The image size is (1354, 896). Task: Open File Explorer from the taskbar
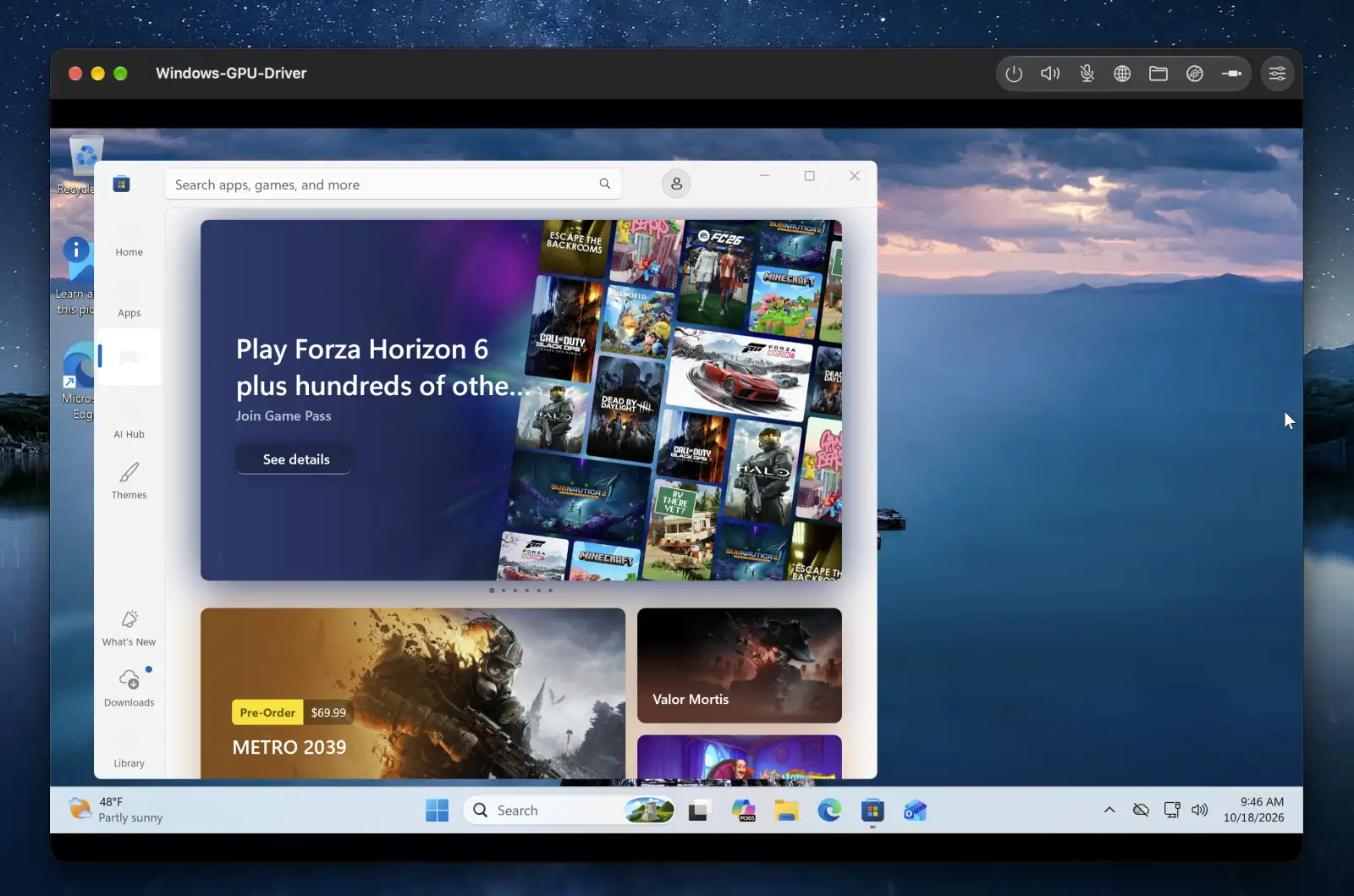coord(786,811)
